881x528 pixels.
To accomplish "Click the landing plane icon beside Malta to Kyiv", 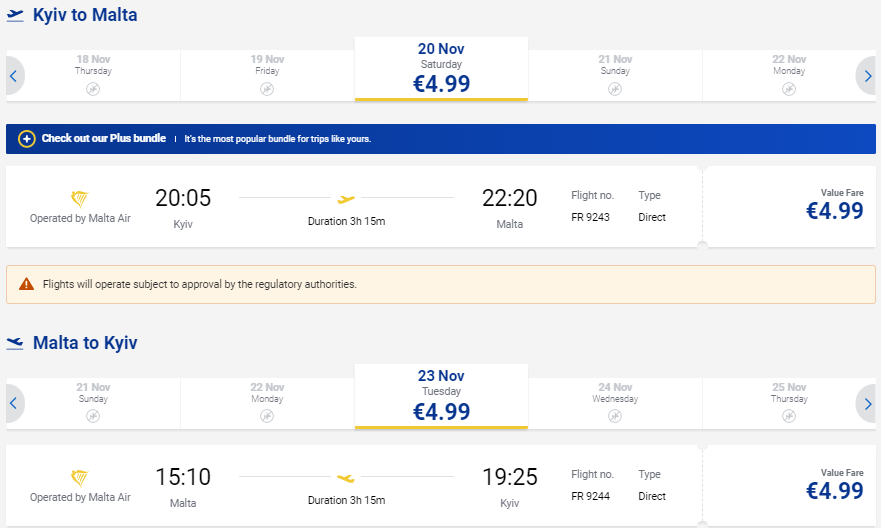I will (15, 343).
